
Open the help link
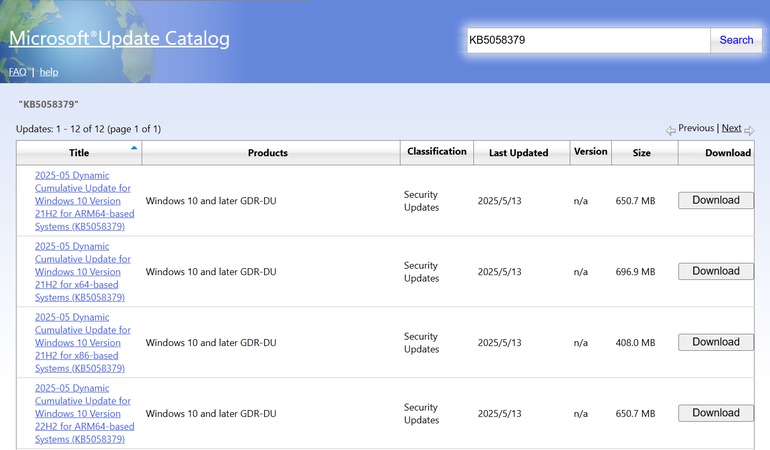[x=49, y=72]
